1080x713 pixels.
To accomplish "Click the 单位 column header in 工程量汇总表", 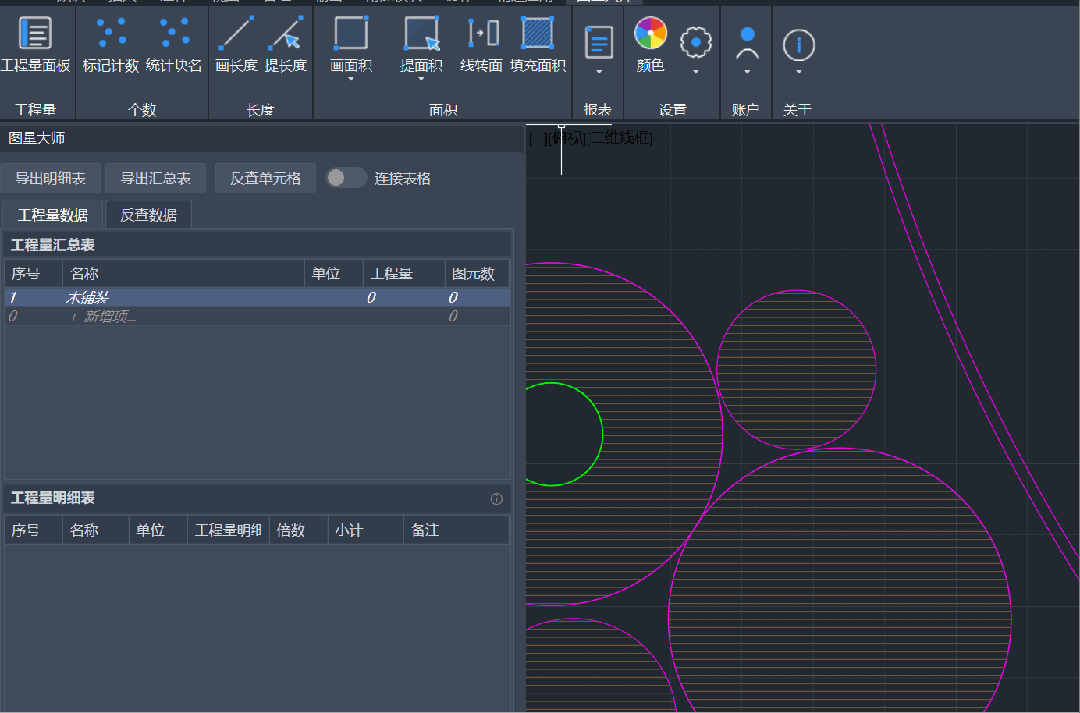I will coord(334,273).
